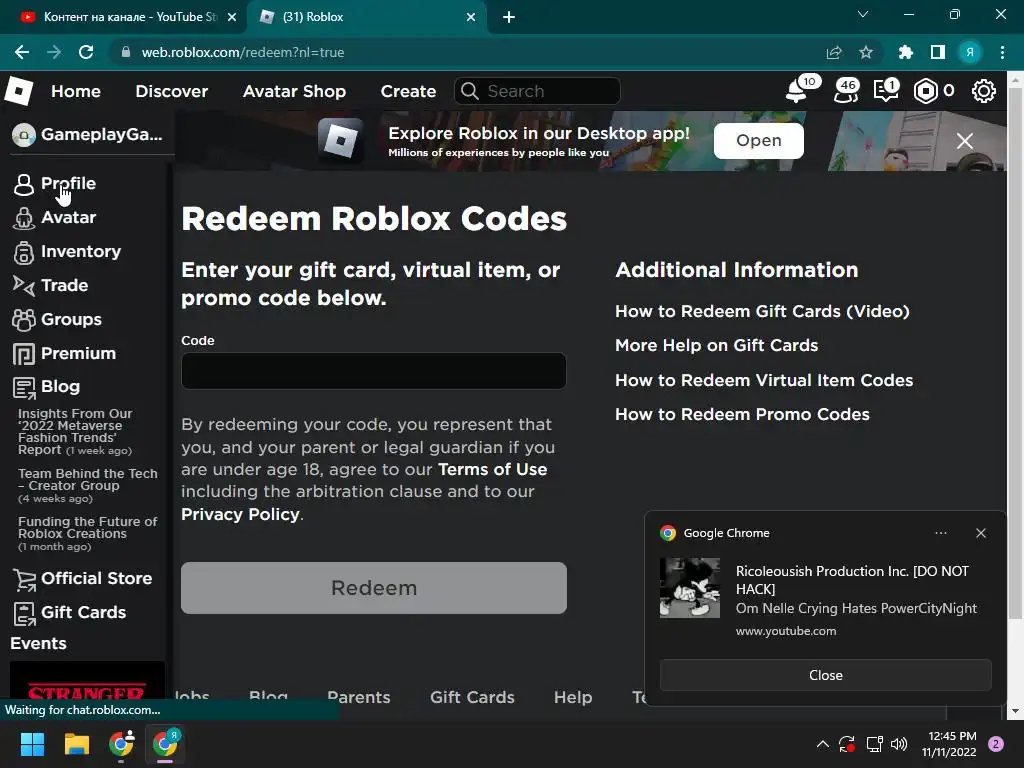Viewport: 1024px width, 768px height.
Task: Open the Privacy Policy link
Action: (240, 514)
